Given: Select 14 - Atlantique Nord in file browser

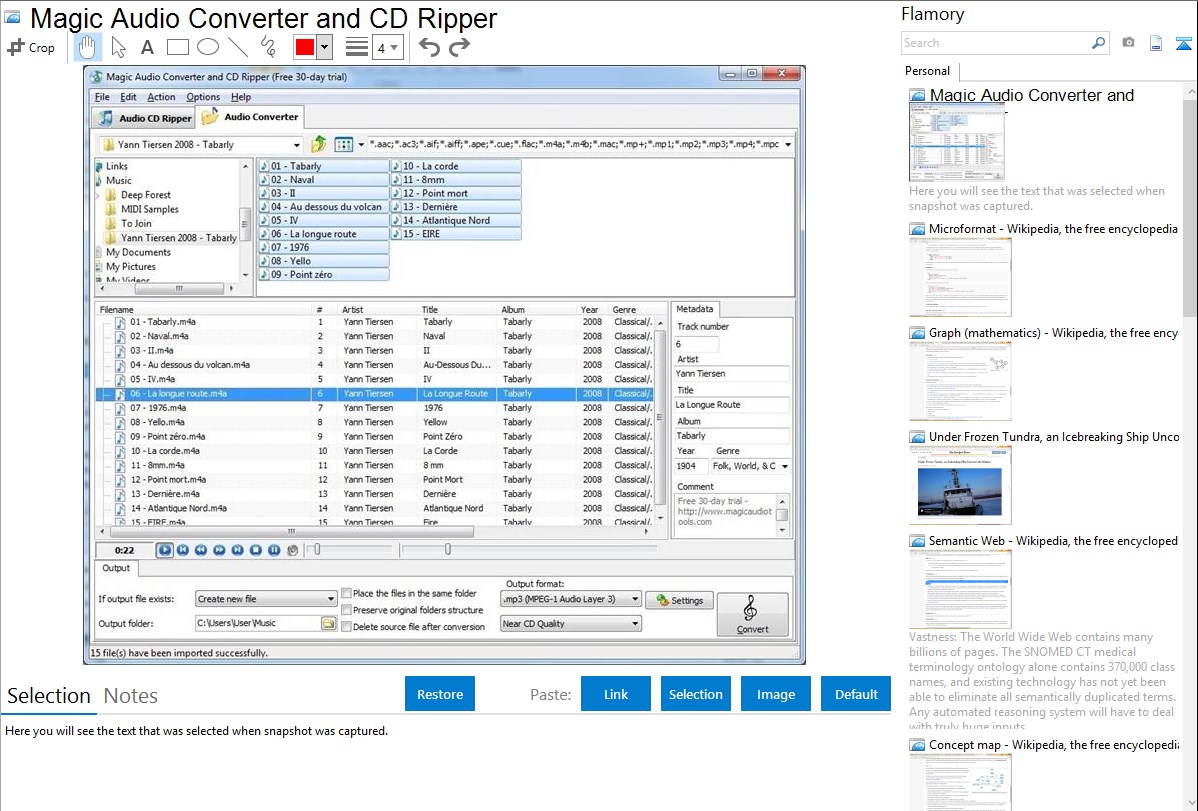Looking at the screenshot, I should [x=455, y=220].
